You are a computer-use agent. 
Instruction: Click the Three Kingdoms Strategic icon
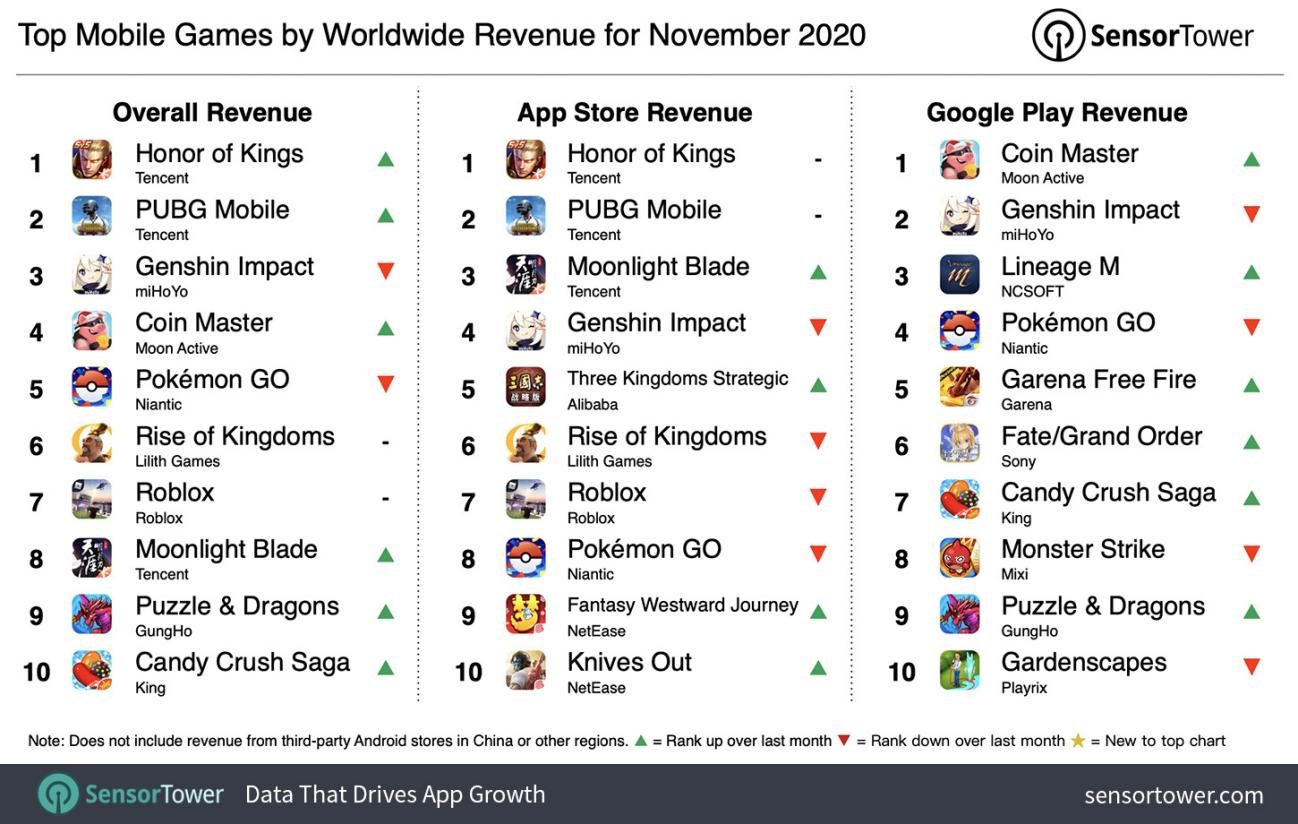(x=525, y=387)
